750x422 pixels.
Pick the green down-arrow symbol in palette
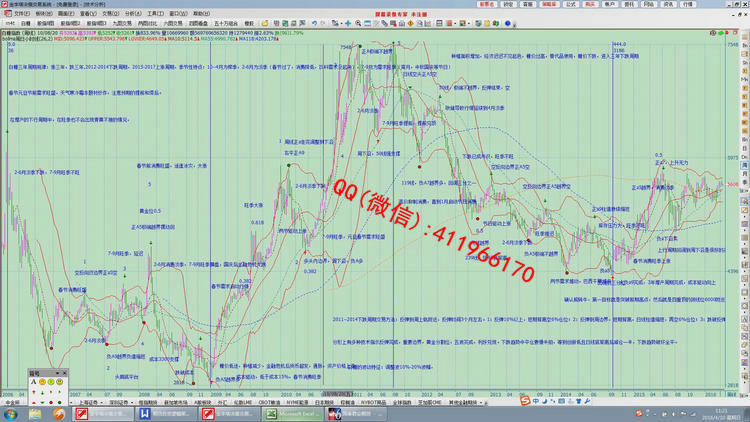click(x=43, y=392)
